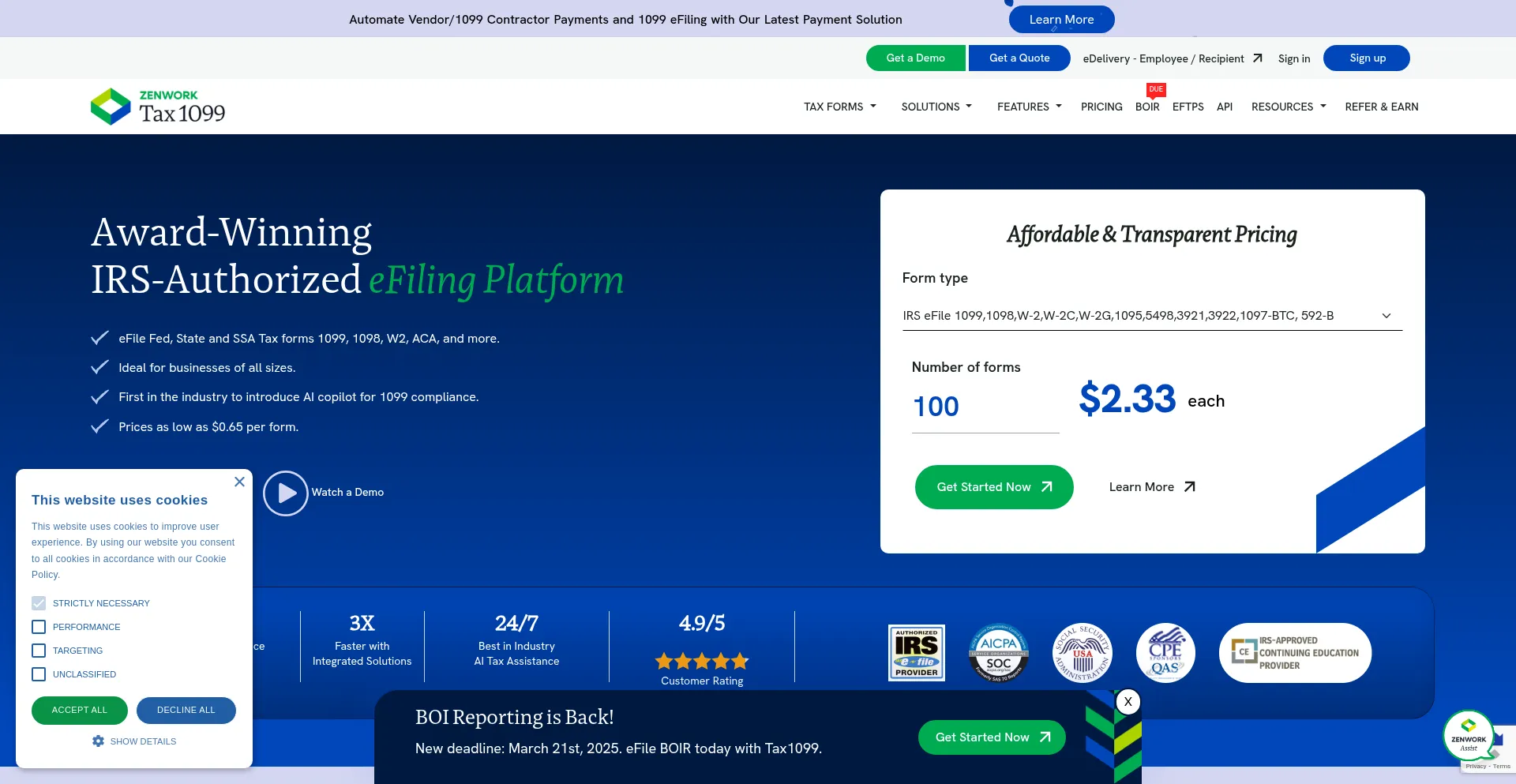Click the Social Security Administration seal
Image resolution: width=1516 pixels, height=784 pixels.
click(x=1083, y=653)
